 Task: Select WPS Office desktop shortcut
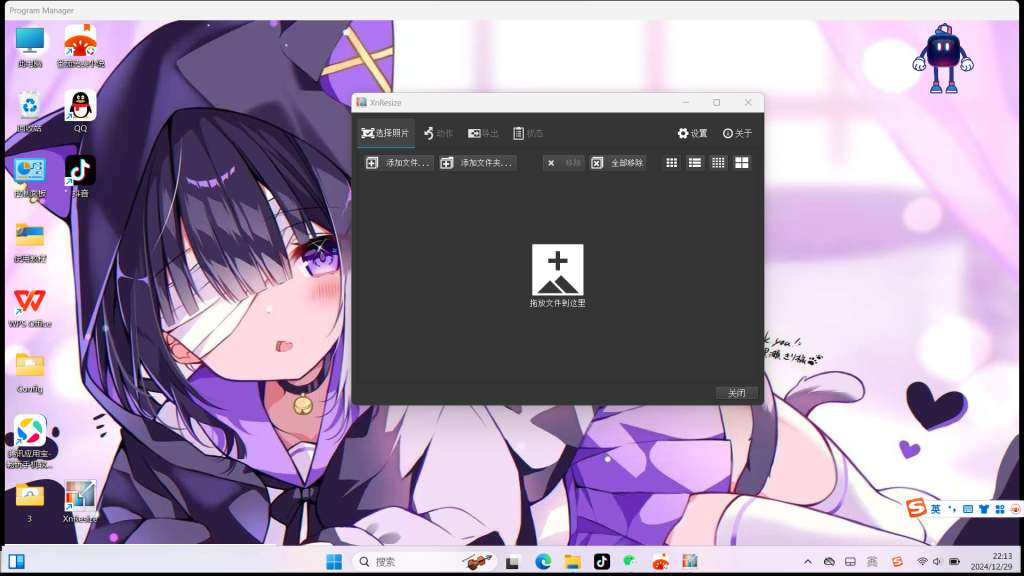[x=30, y=307]
